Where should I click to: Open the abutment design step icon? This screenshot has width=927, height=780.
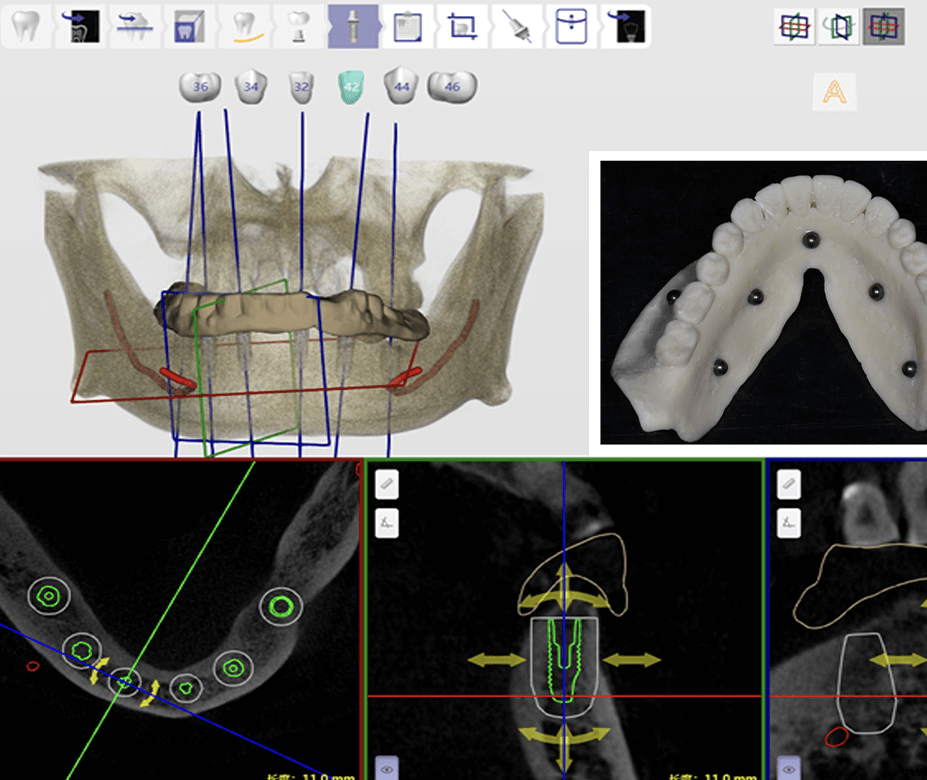pyautogui.click(x=297, y=26)
